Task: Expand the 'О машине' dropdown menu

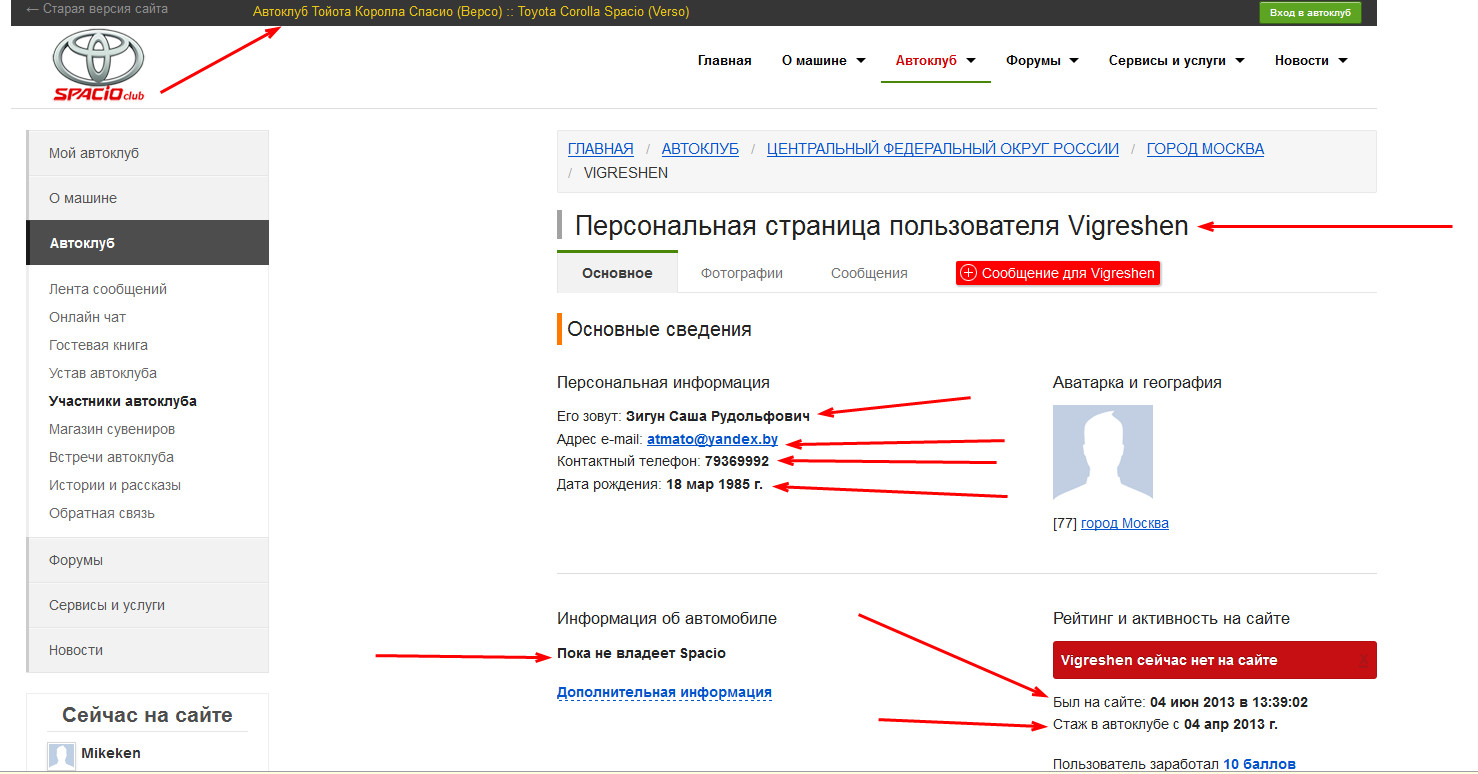Action: click(823, 61)
